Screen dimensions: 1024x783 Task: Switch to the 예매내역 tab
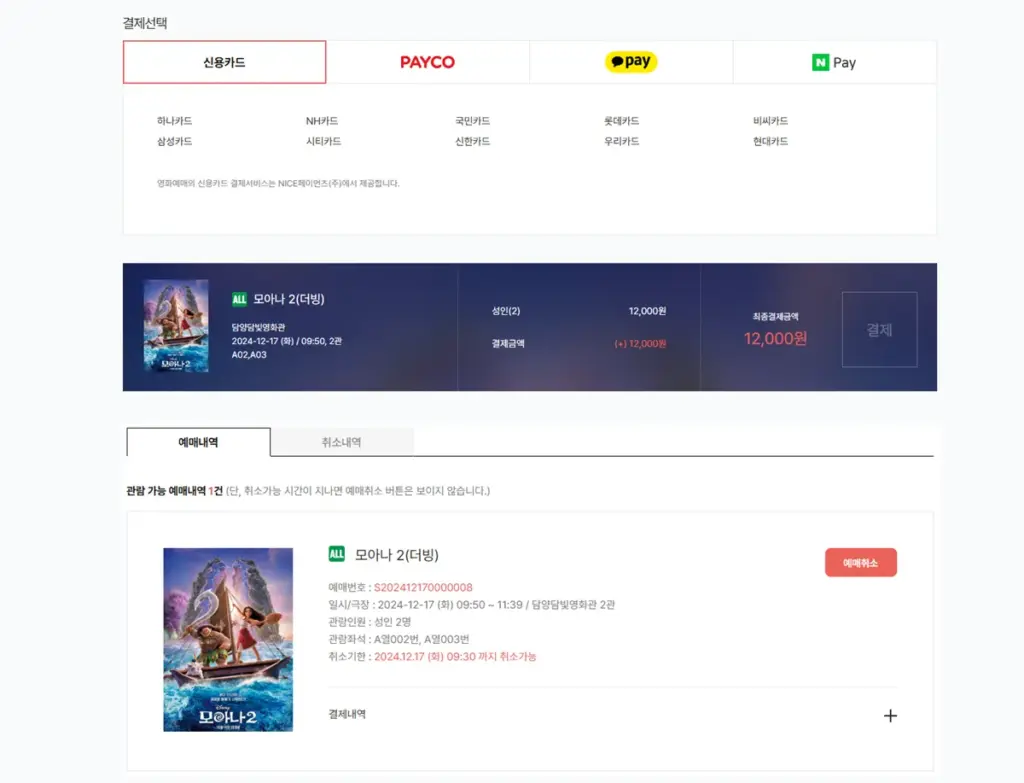pos(198,442)
